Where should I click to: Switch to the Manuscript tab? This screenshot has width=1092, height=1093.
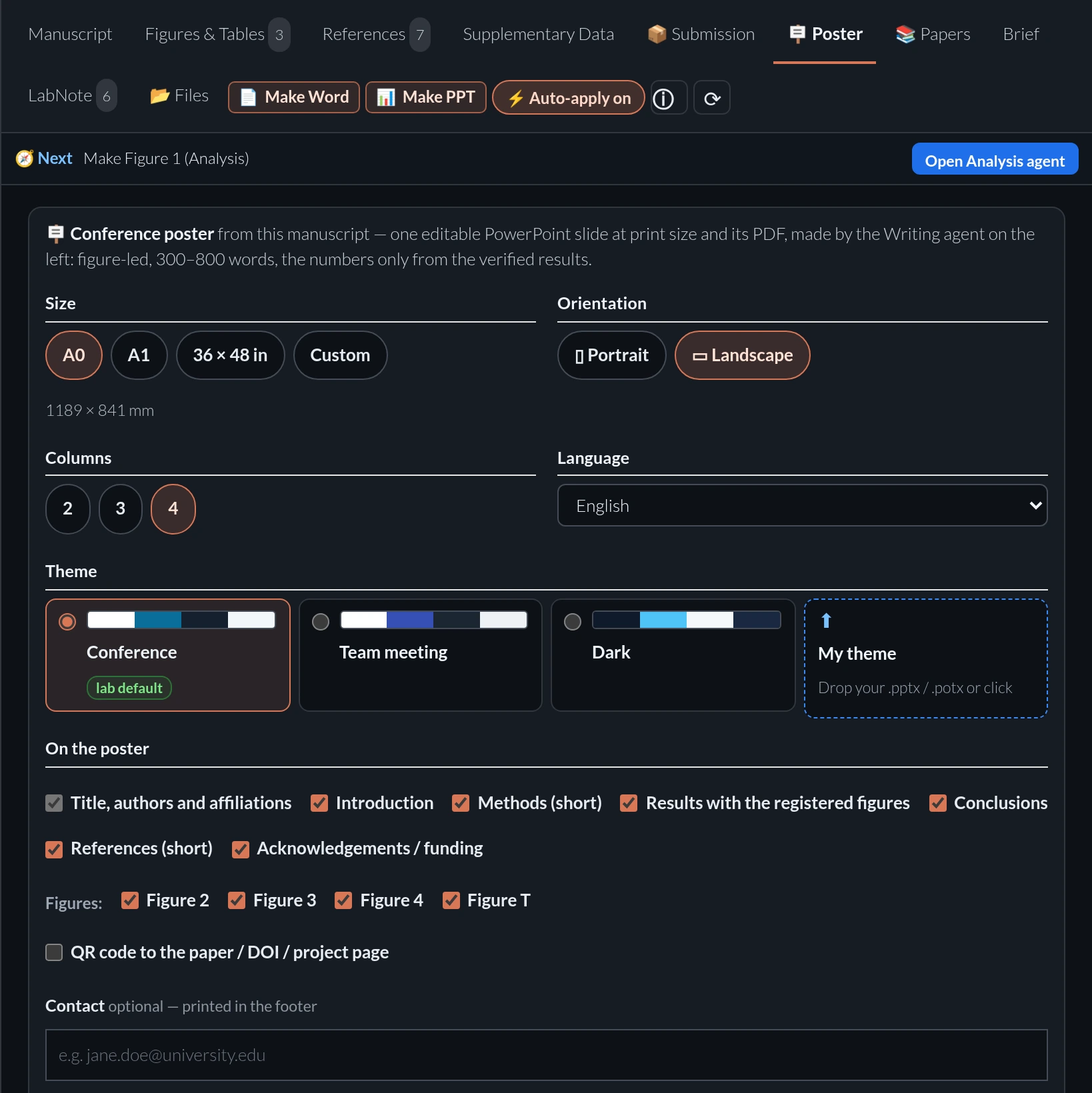(x=70, y=34)
